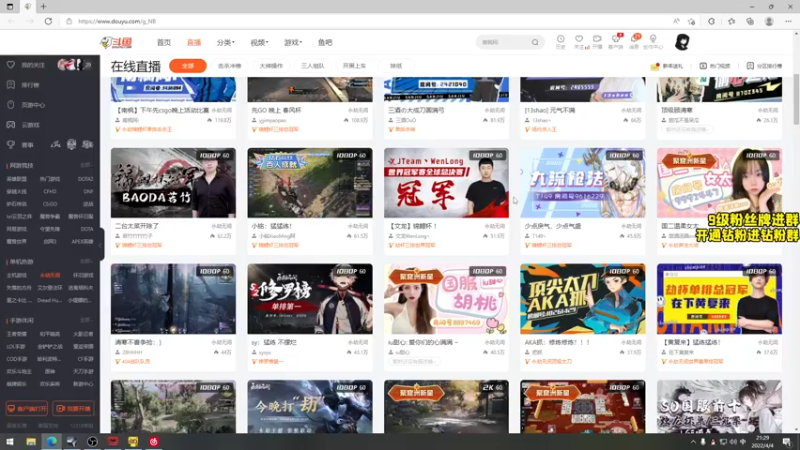Screen dimensions: 800x450
Task: Open the user avatar in header
Action: [x=682, y=42]
